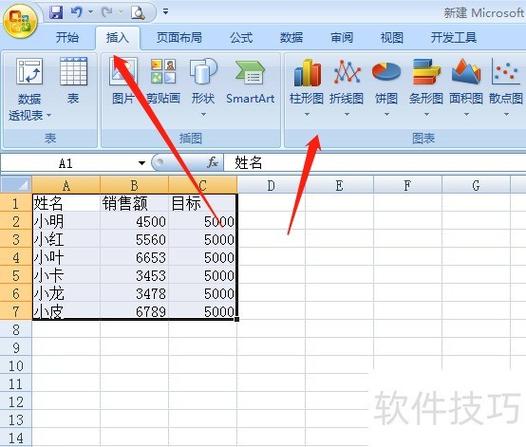Expand the 形状 dropdown arrow

tap(203, 115)
